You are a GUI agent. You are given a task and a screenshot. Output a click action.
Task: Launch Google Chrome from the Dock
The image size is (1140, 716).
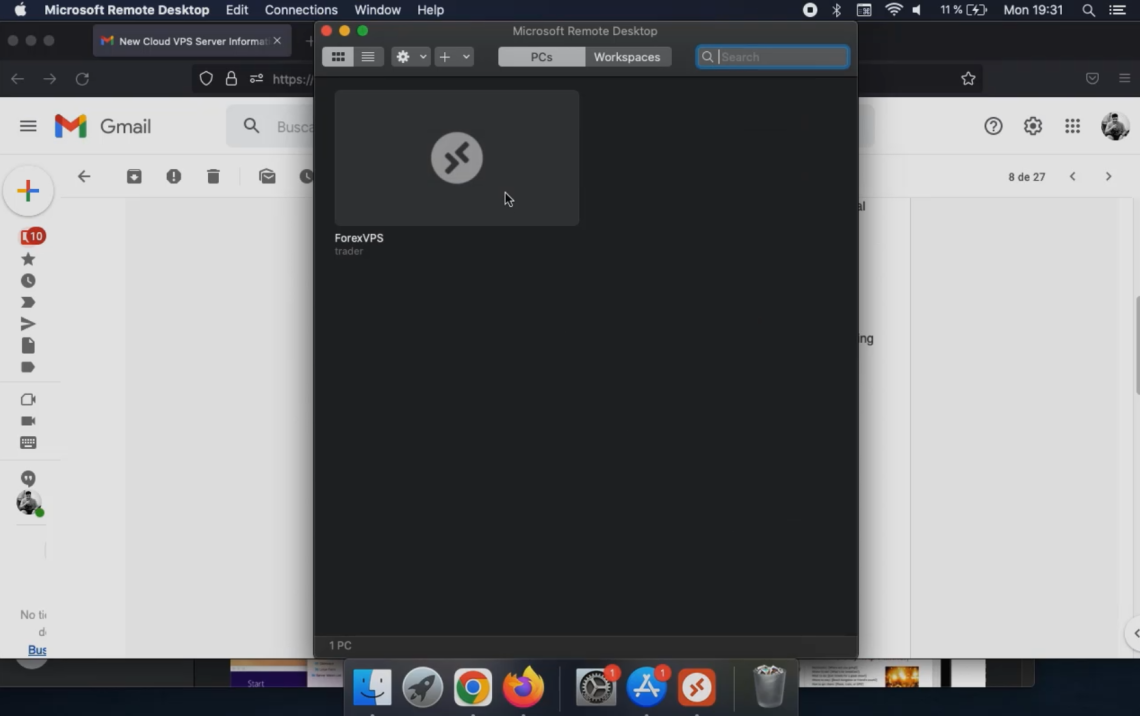472,687
